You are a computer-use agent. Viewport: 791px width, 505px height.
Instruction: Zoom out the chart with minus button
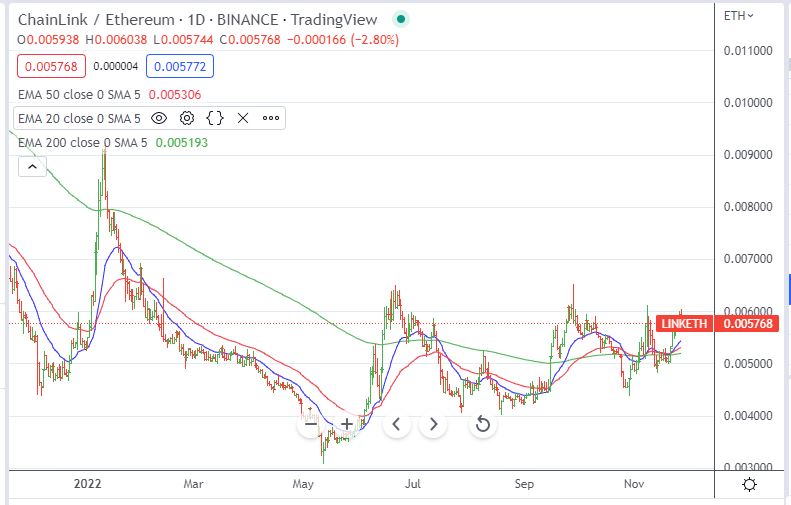[x=311, y=424]
